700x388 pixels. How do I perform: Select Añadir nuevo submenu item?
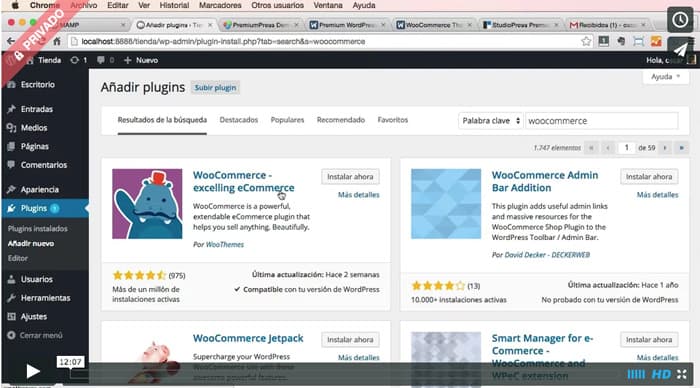pos(31,243)
